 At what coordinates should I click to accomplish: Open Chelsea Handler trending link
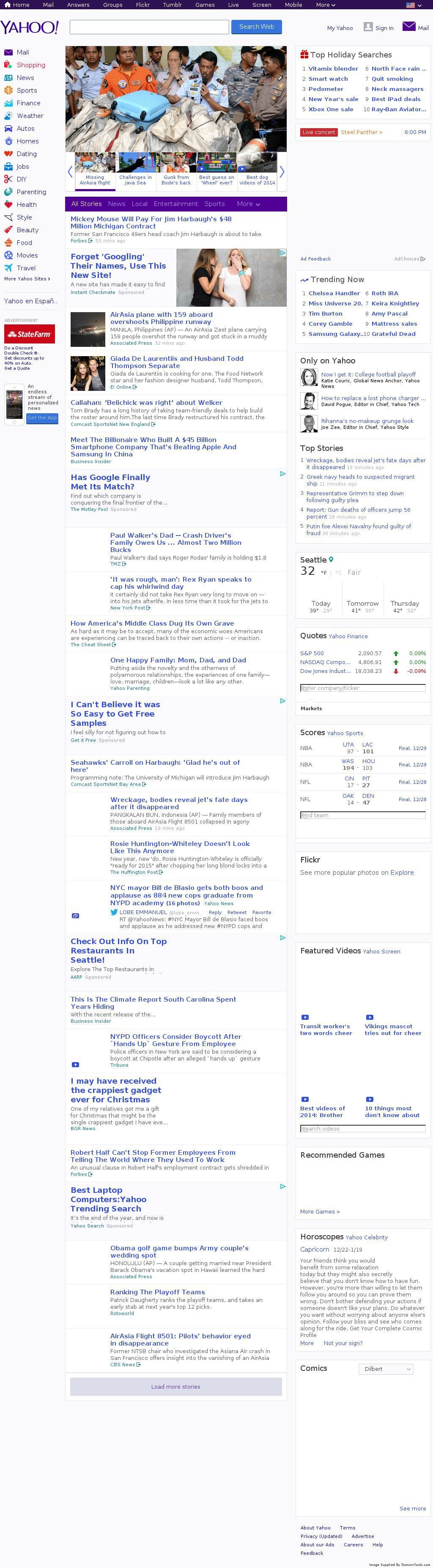pyautogui.click(x=334, y=294)
